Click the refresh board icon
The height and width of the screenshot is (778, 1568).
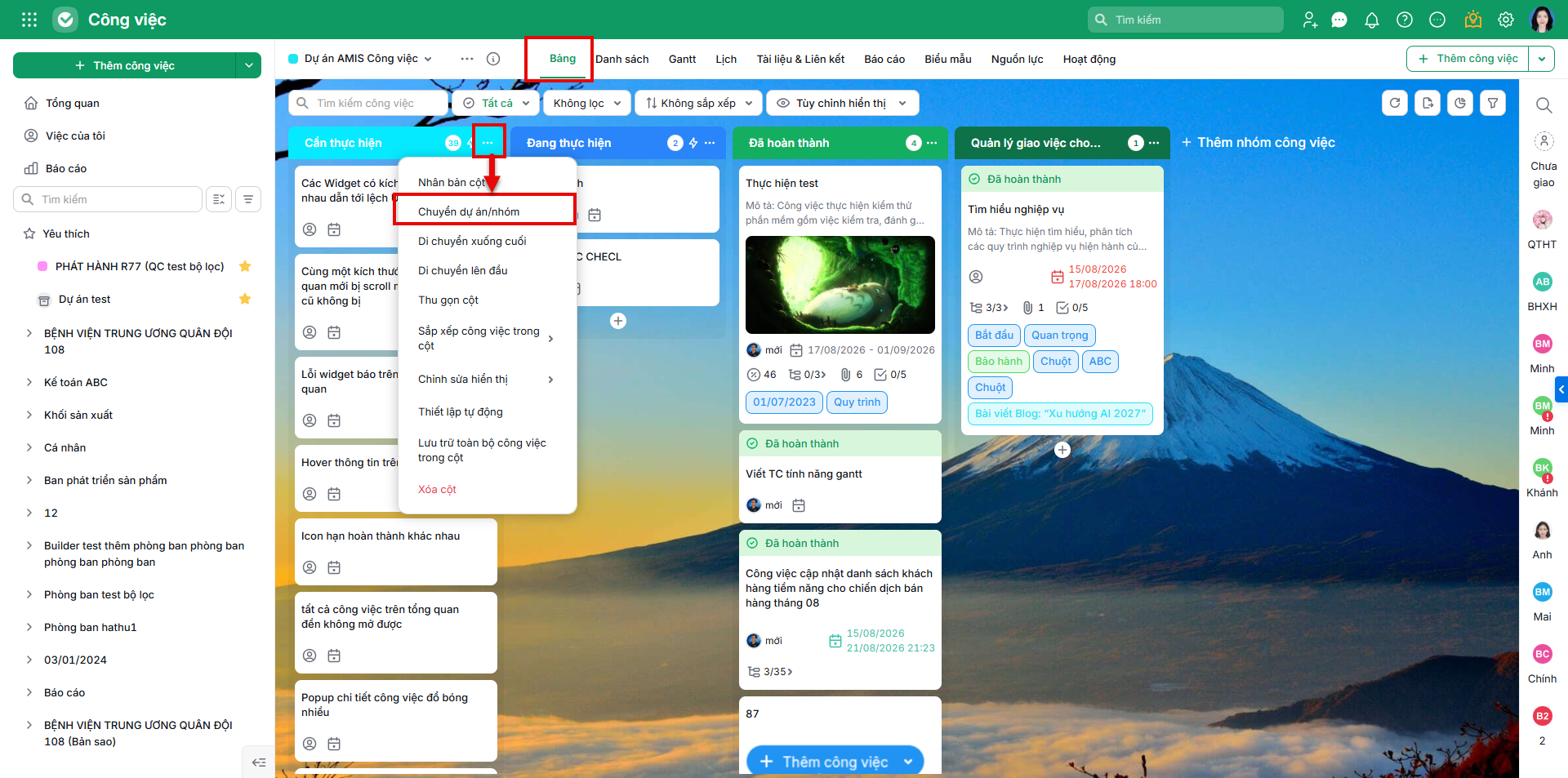(1395, 103)
